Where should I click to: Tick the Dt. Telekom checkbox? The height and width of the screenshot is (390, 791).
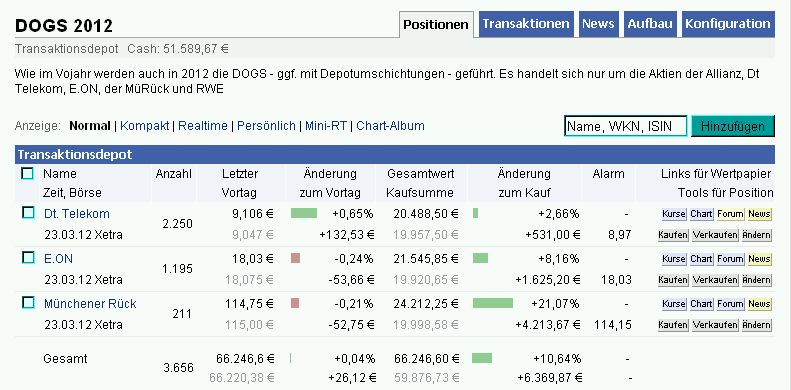point(28,213)
